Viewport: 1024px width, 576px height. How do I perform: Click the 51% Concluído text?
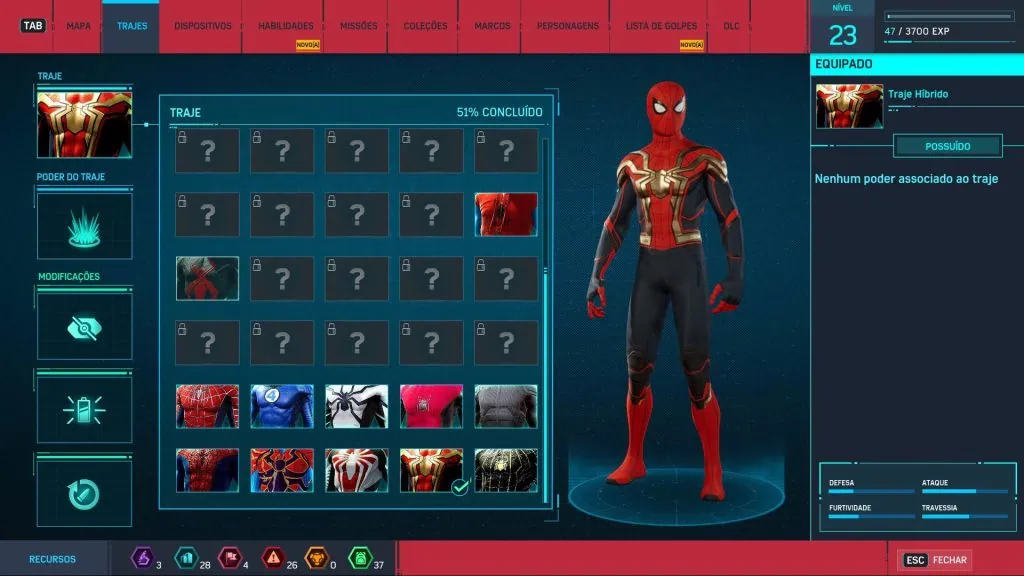(500, 112)
